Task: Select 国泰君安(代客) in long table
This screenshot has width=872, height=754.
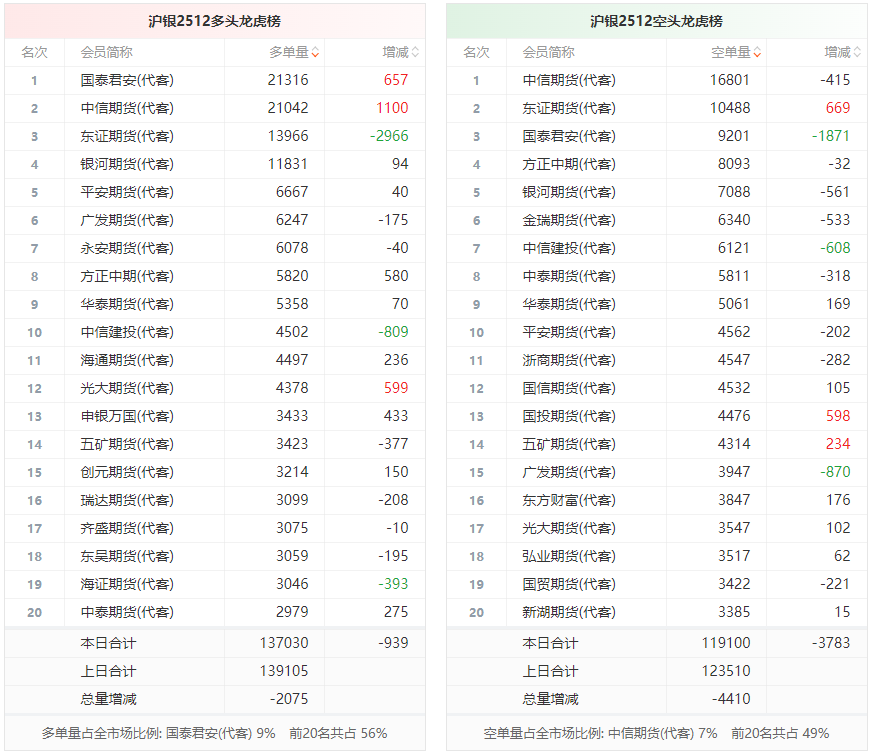Action: pos(127,80)
